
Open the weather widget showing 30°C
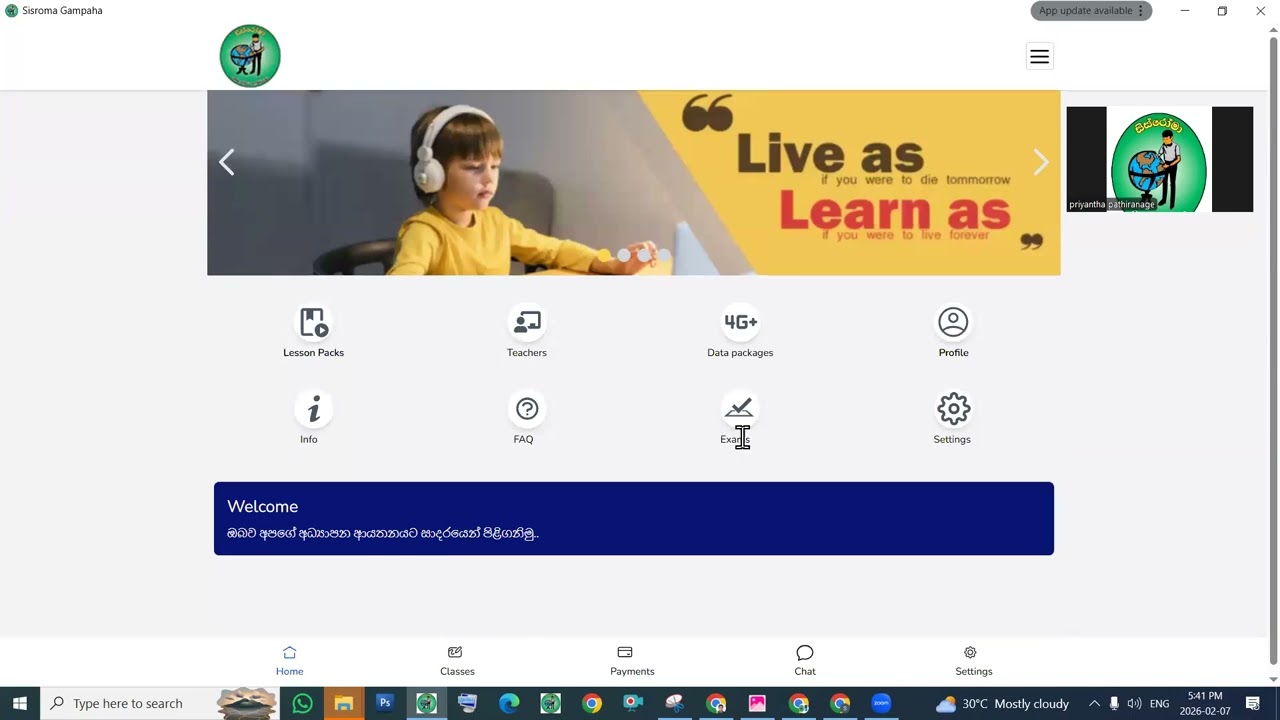1002,703
